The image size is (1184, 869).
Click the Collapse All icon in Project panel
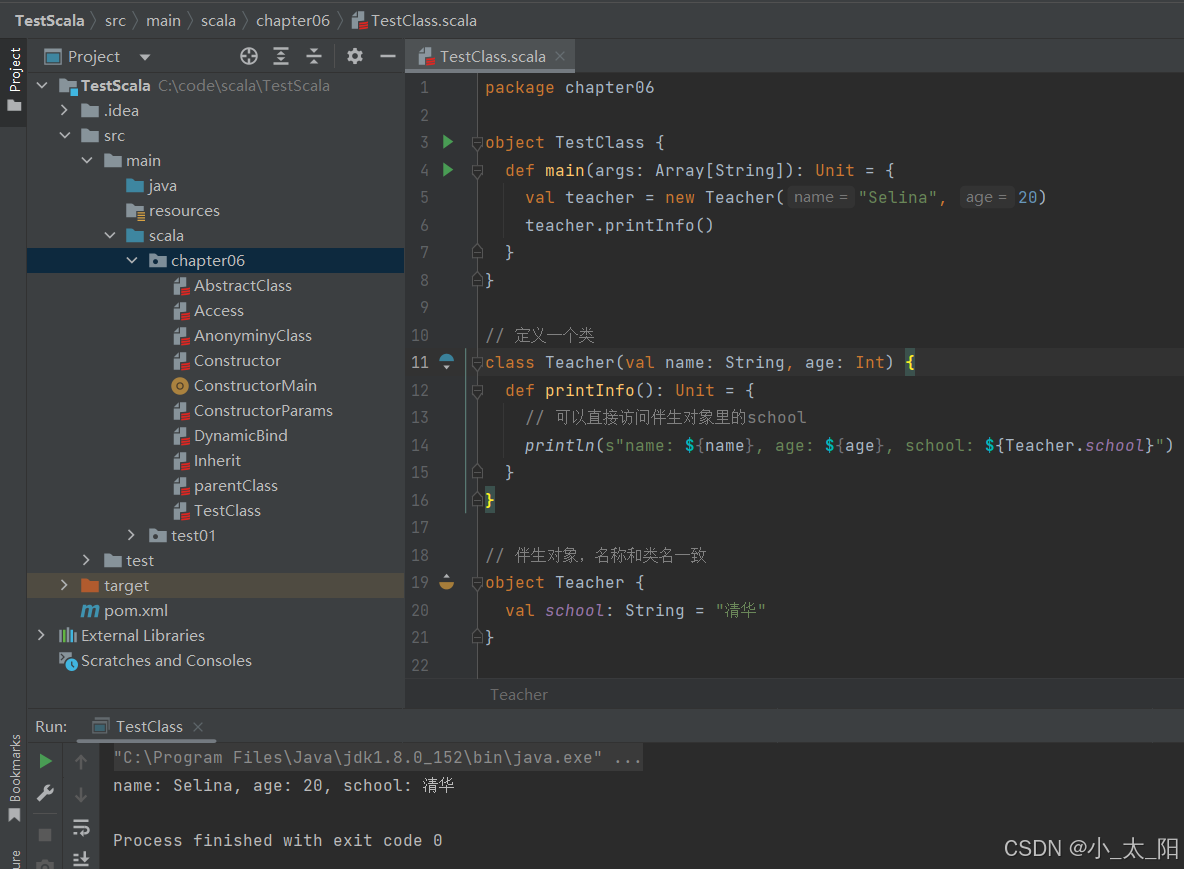pyautogui.click(x=313, y=57)
